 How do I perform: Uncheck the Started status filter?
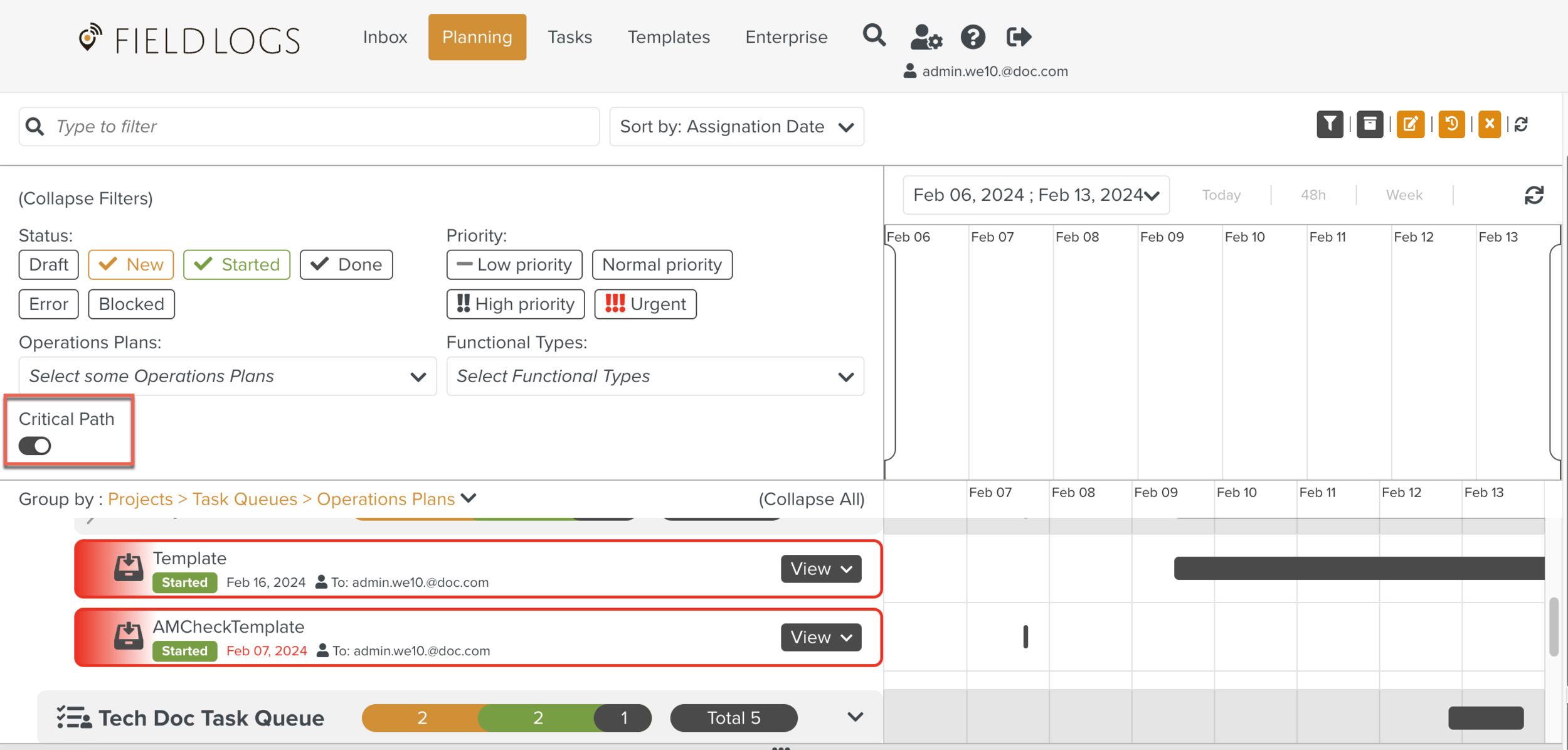tap(236, 264)
